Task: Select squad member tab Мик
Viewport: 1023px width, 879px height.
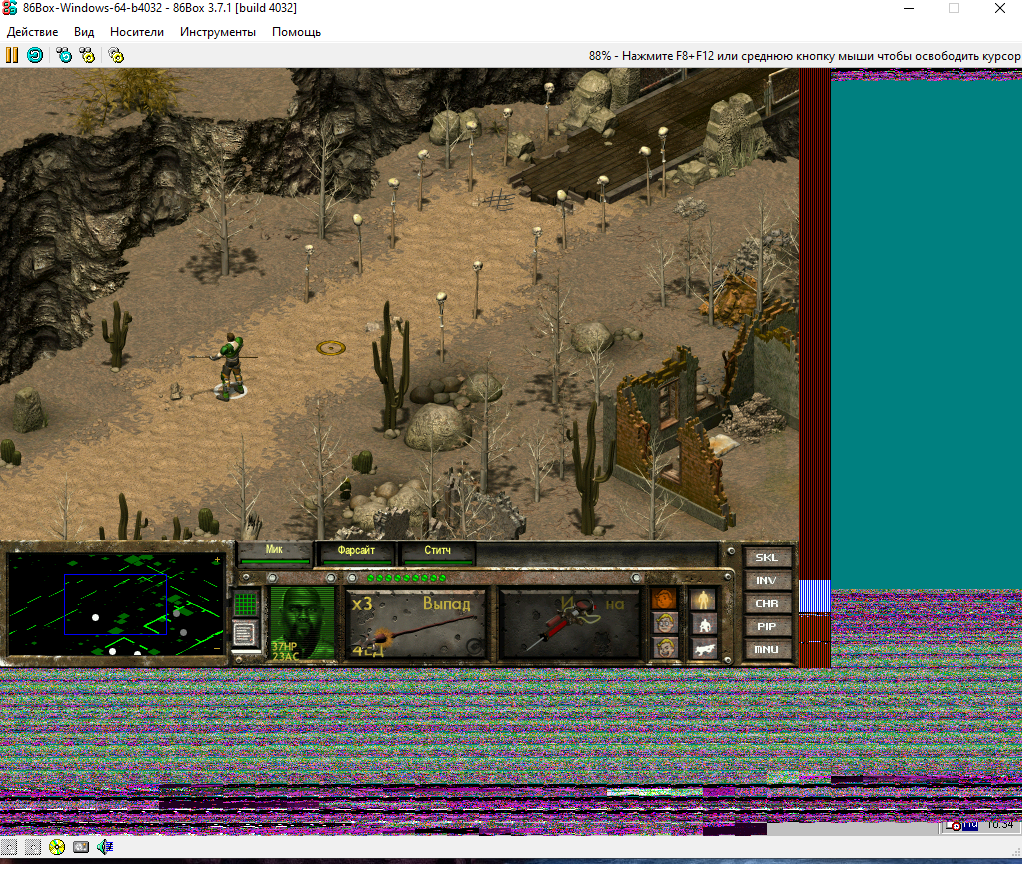Action: click(x=275, y=552)
